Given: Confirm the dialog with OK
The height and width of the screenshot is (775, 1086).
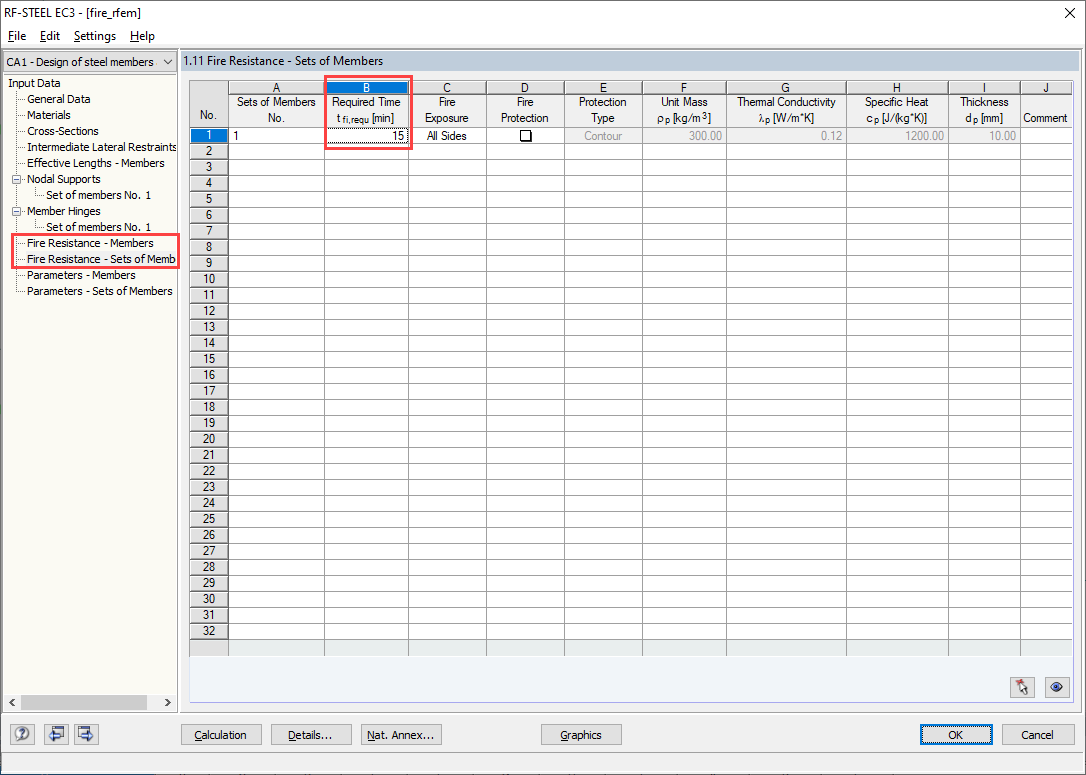Looking at the screenshot, I should (956, 734).
